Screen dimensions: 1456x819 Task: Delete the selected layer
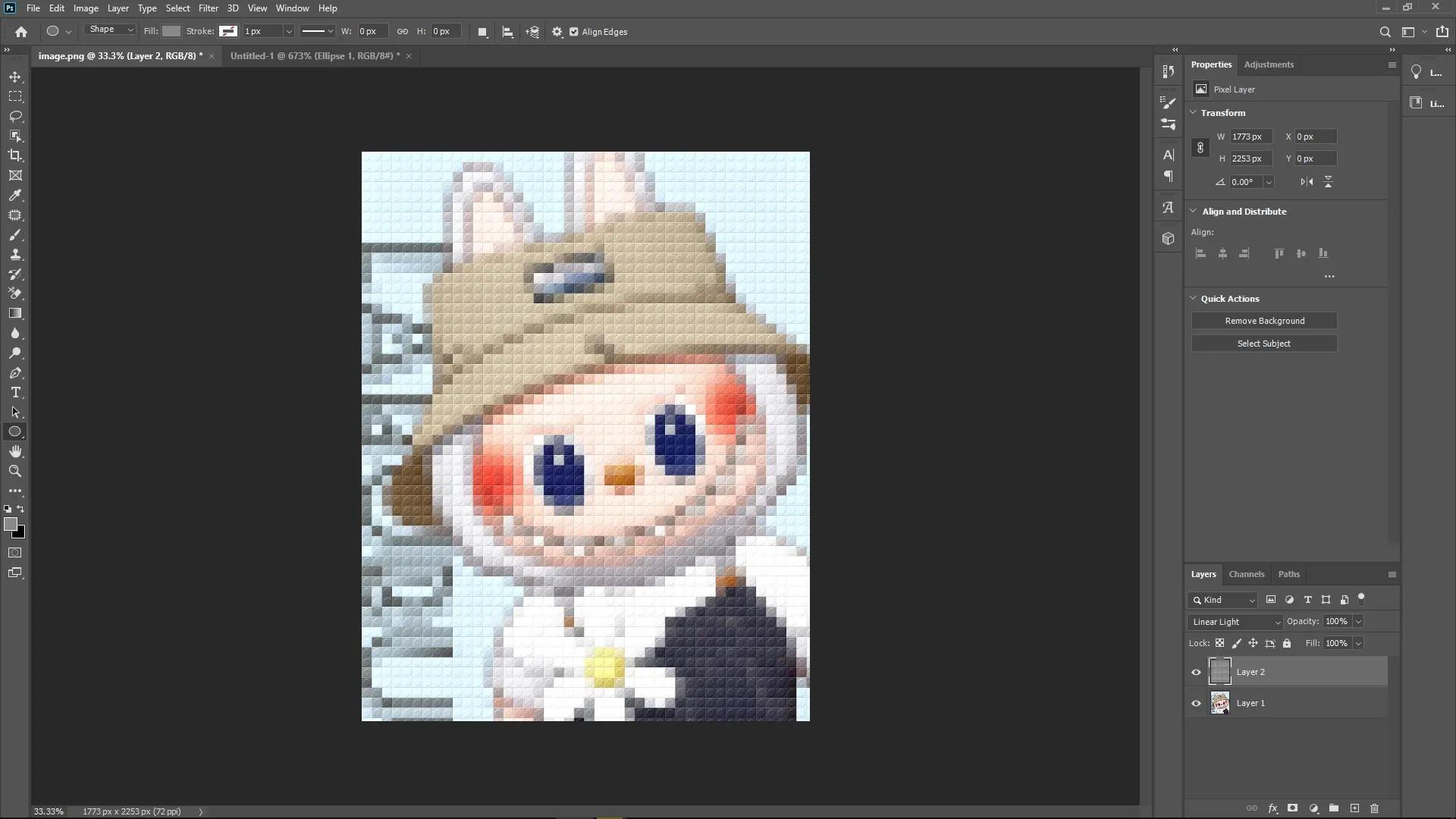point(1375,808)
